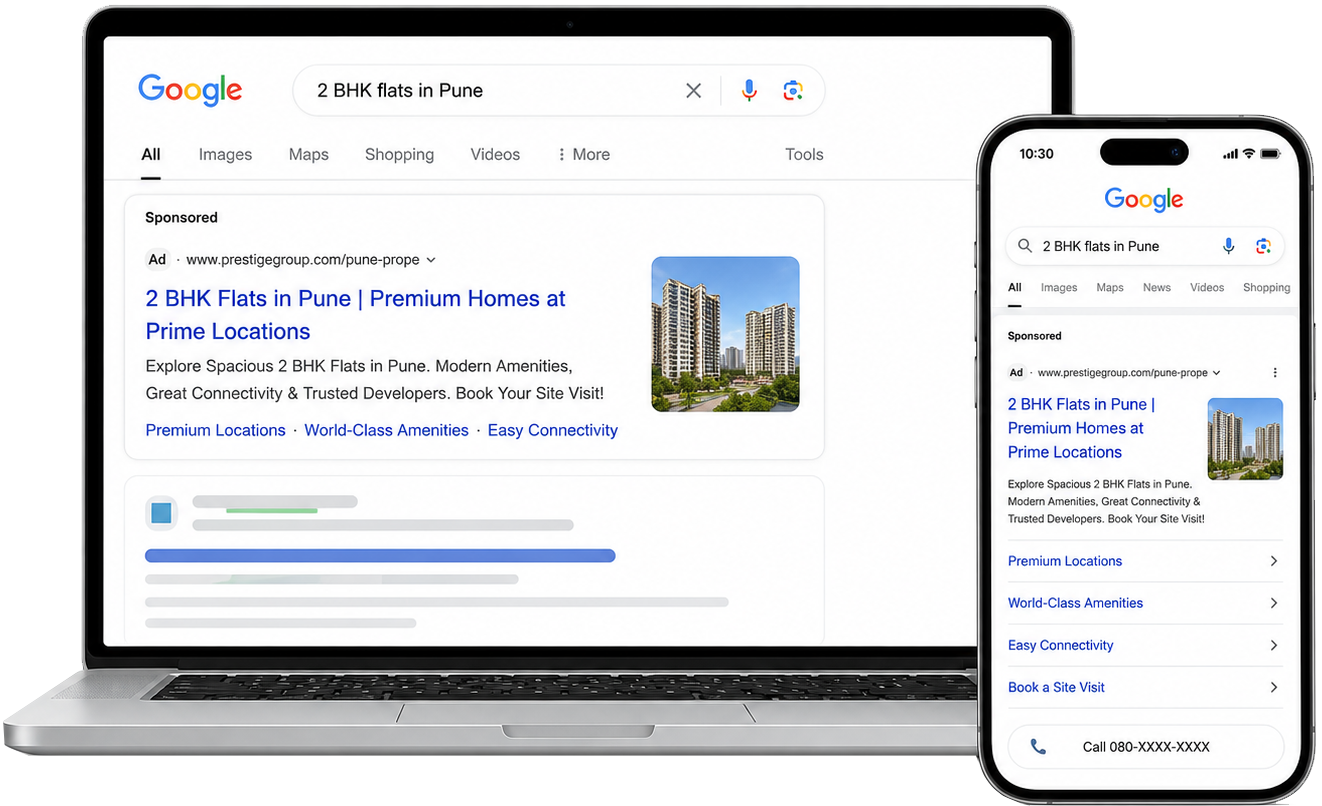The height and width of the screenshot is (806, 1322).
Task: Switch to Maps tab on the phone
Action: point(1110,288)
